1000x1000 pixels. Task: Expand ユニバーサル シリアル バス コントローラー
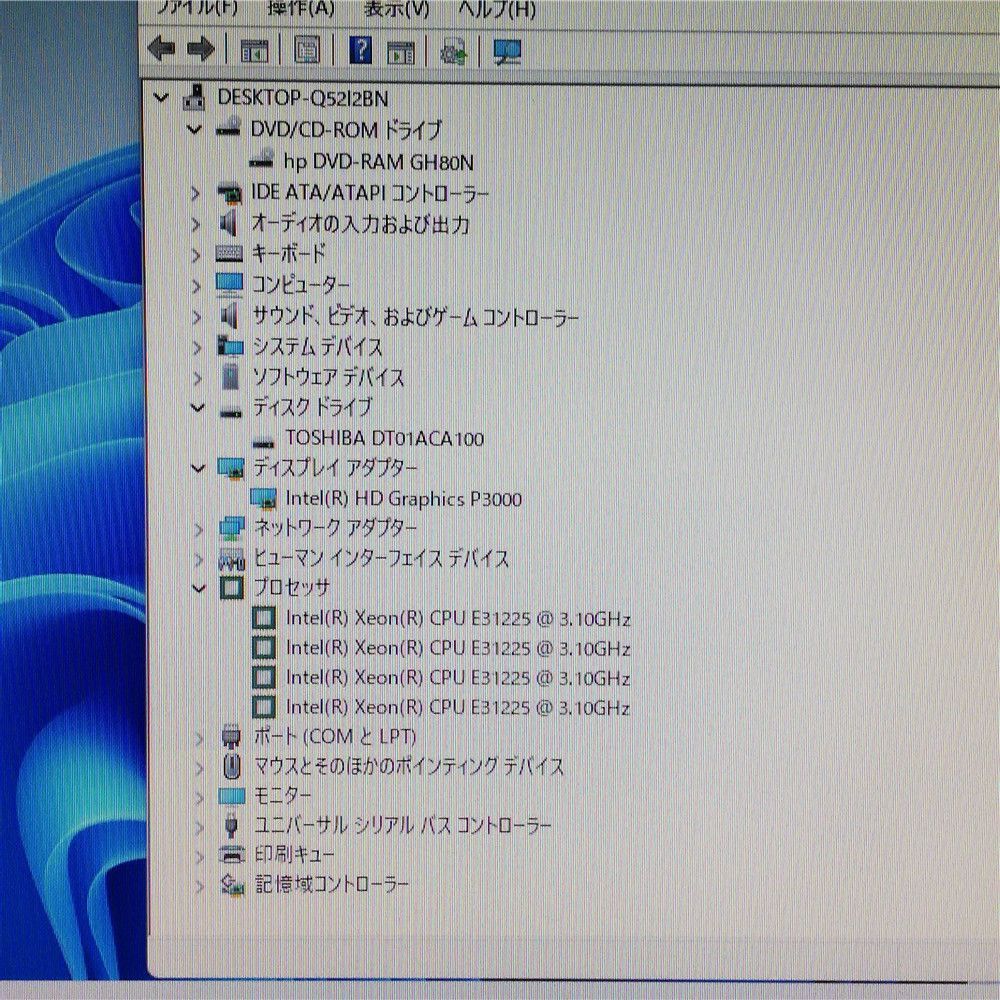(199, 827)
